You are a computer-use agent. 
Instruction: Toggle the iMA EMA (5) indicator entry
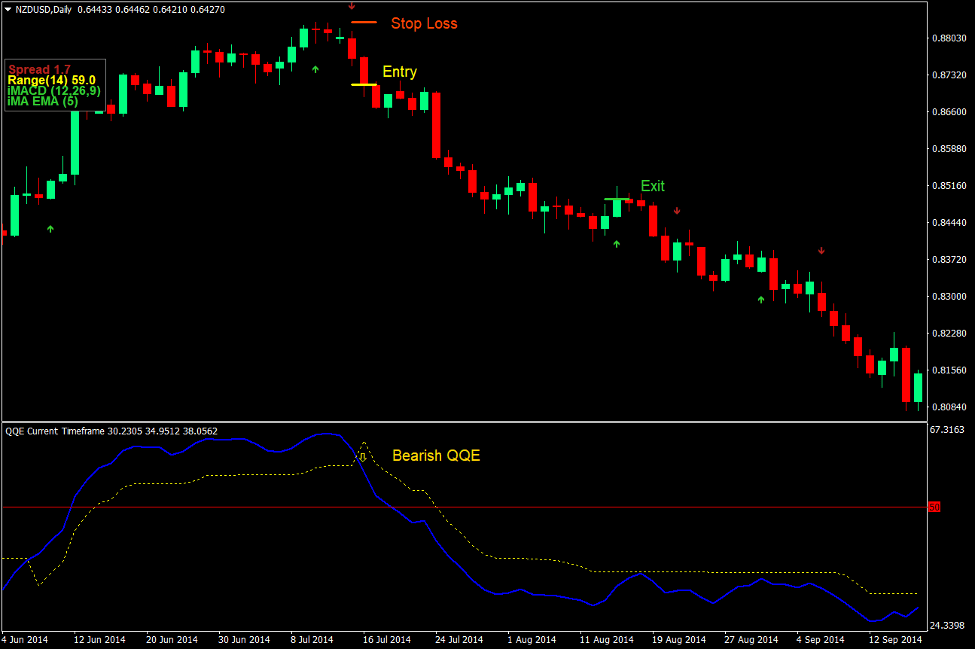[42, 100]
